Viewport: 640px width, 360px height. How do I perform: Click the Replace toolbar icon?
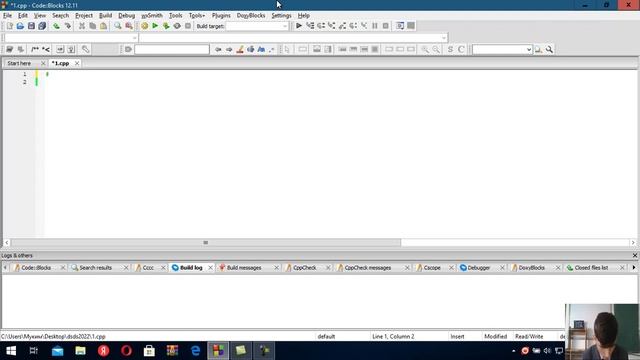(x=129, y=26)
